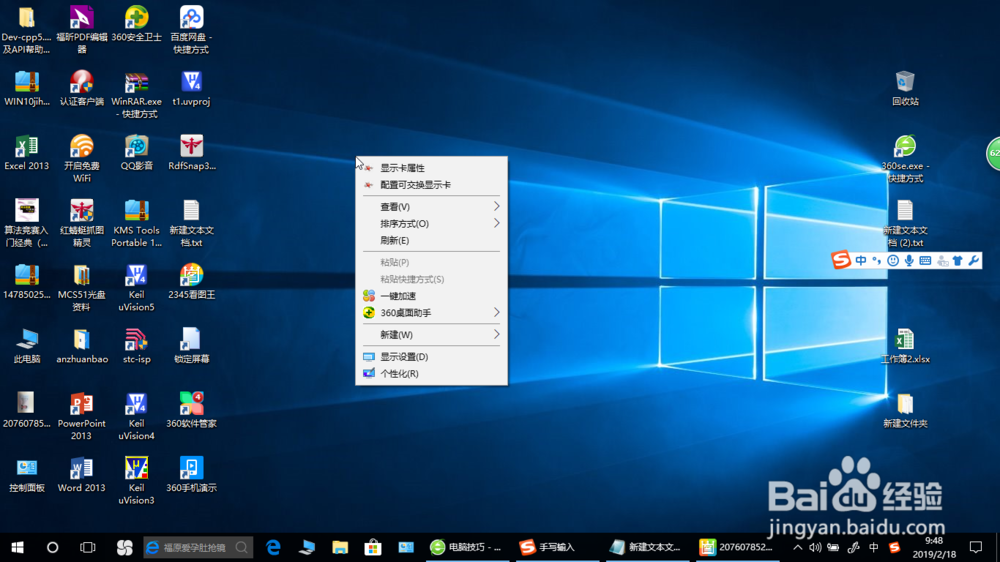
Task: Switch to 电脑技巧 browser taskbar window
Action: (467, 547)
